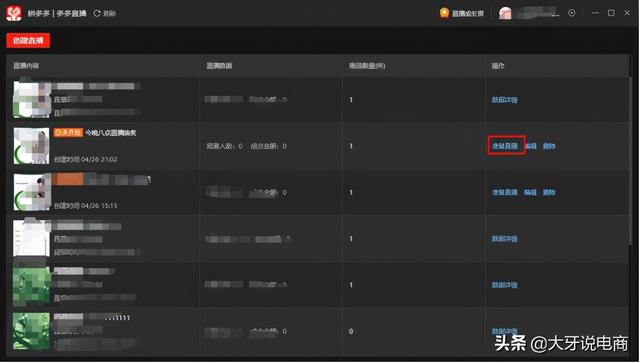Open the 直播成长营 medal link
This screenshot has width=640, height=363.
tap(462, 13)
